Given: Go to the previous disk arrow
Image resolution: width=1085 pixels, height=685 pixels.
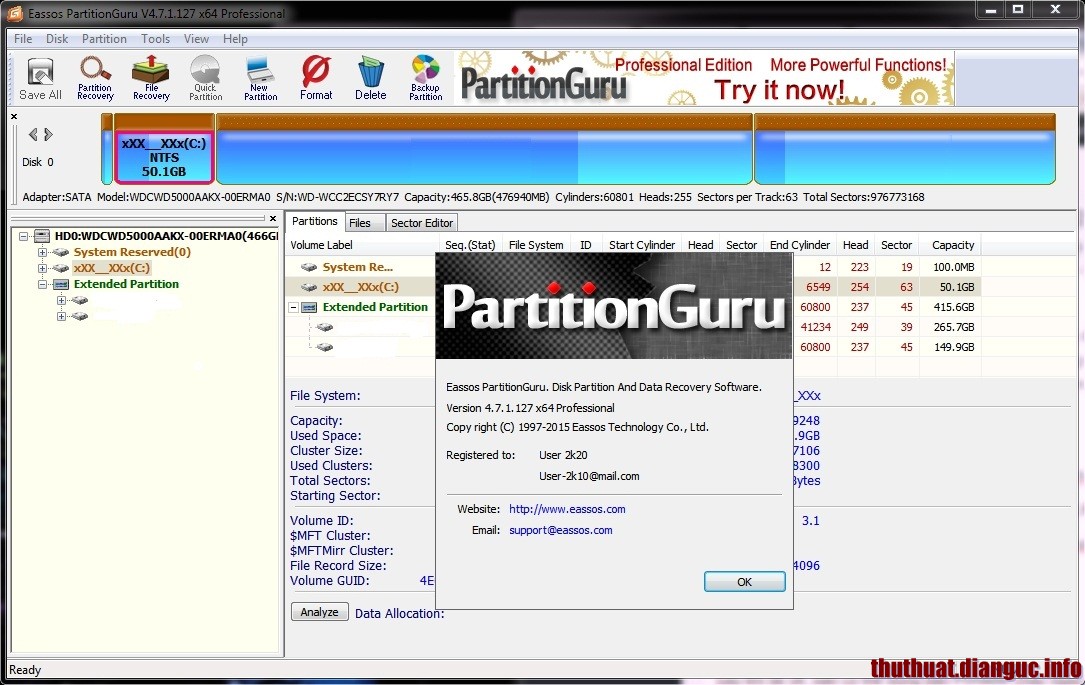Looking at the screenshot, I should (x=33, y=134).
